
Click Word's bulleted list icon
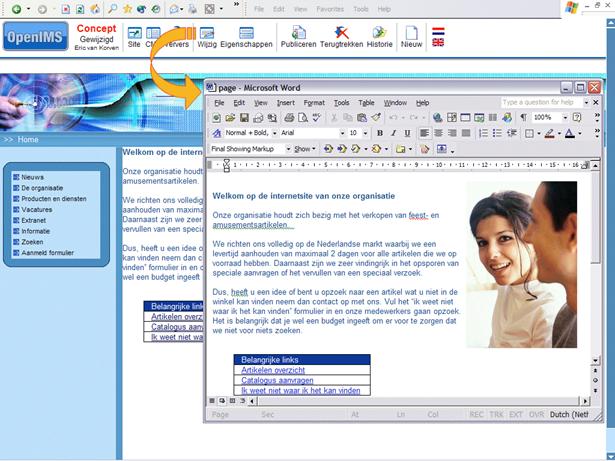[497, 133]
